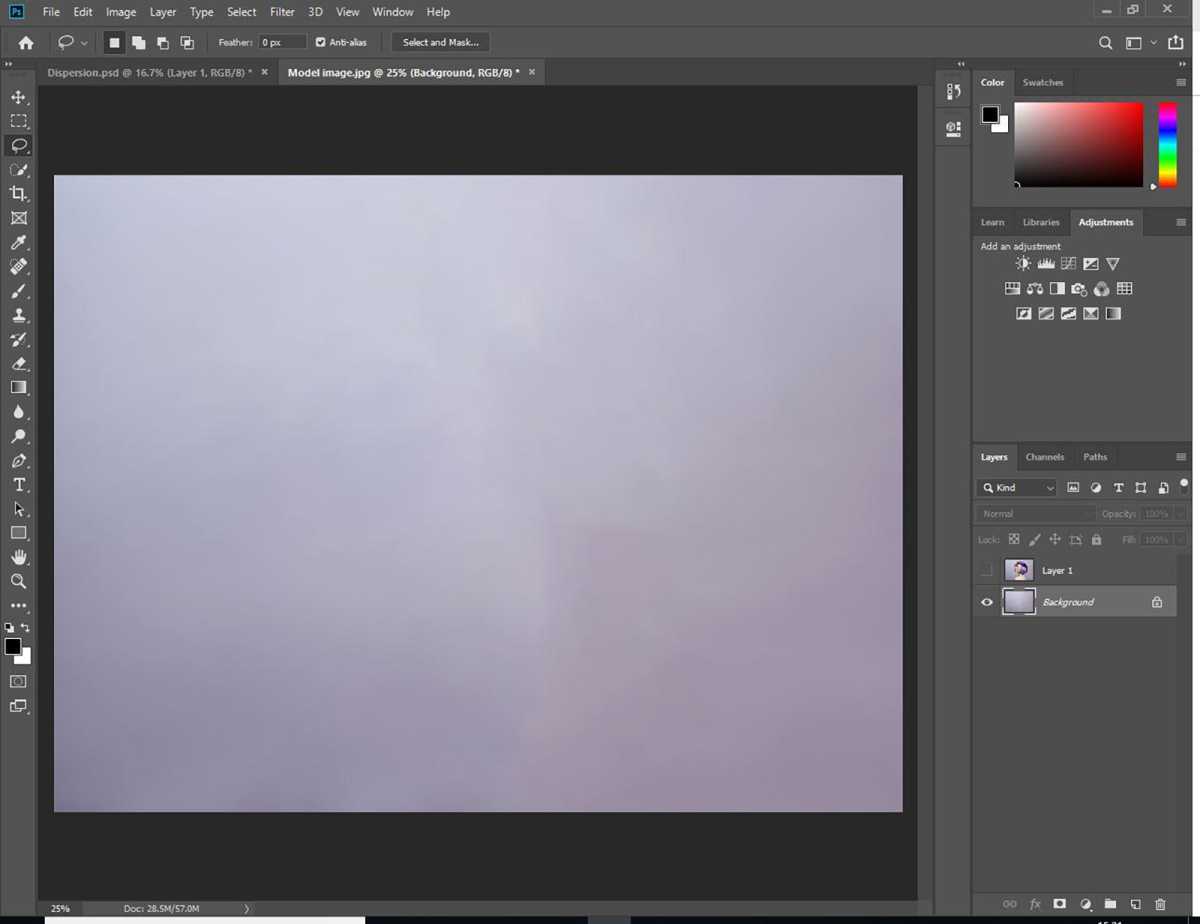Select the Move tool

click(18, 97)
